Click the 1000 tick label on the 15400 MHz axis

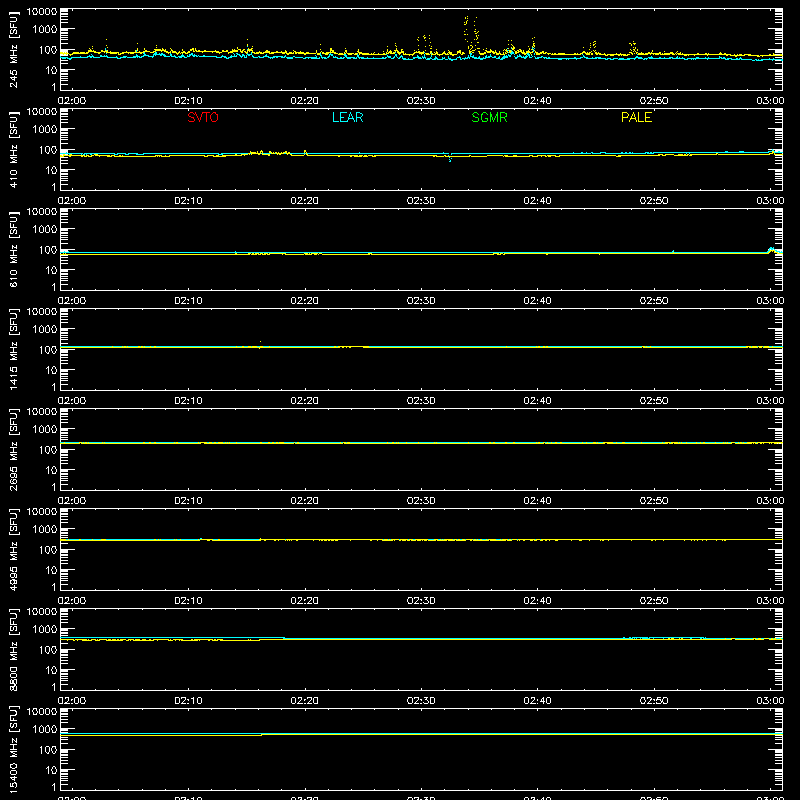coord(45,730)
